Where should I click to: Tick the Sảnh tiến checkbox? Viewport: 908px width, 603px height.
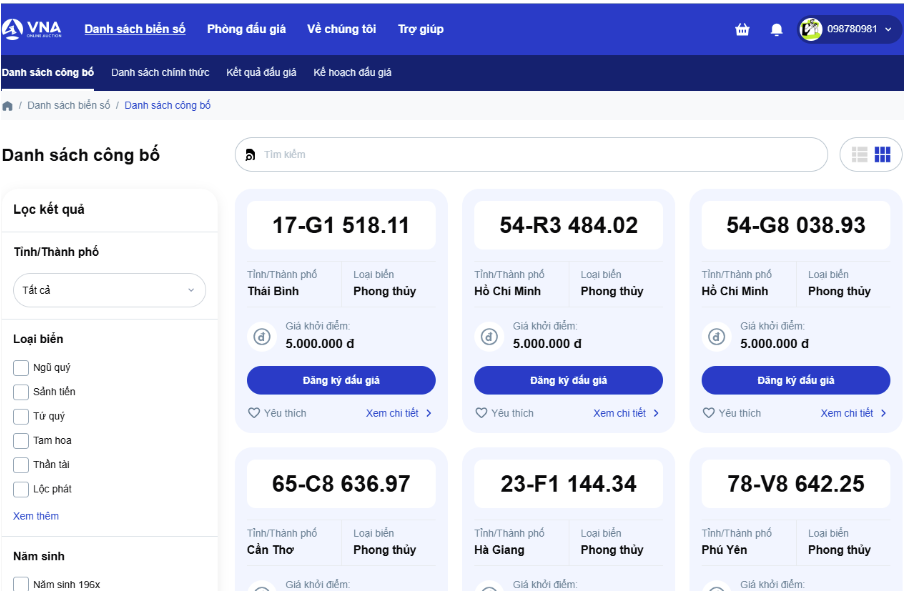click(x=21, y=392)
